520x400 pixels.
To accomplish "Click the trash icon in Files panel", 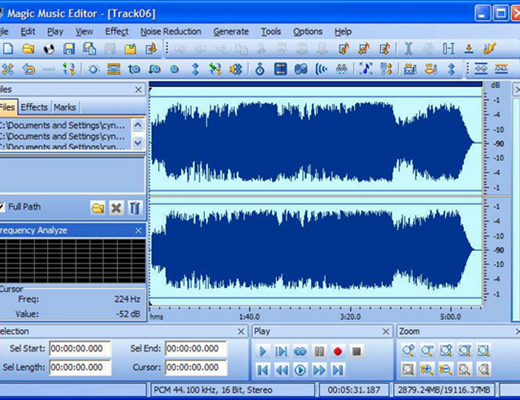I will 135,208.
